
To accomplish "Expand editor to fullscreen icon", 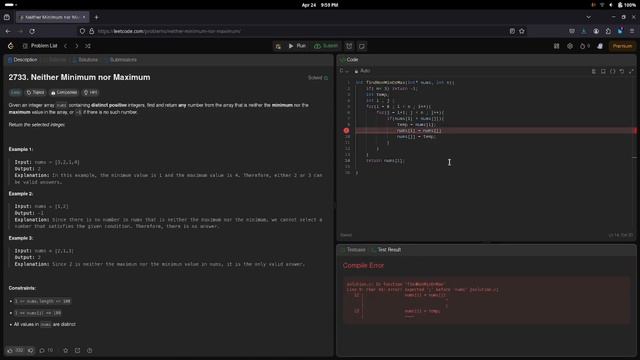I will 631,71.
